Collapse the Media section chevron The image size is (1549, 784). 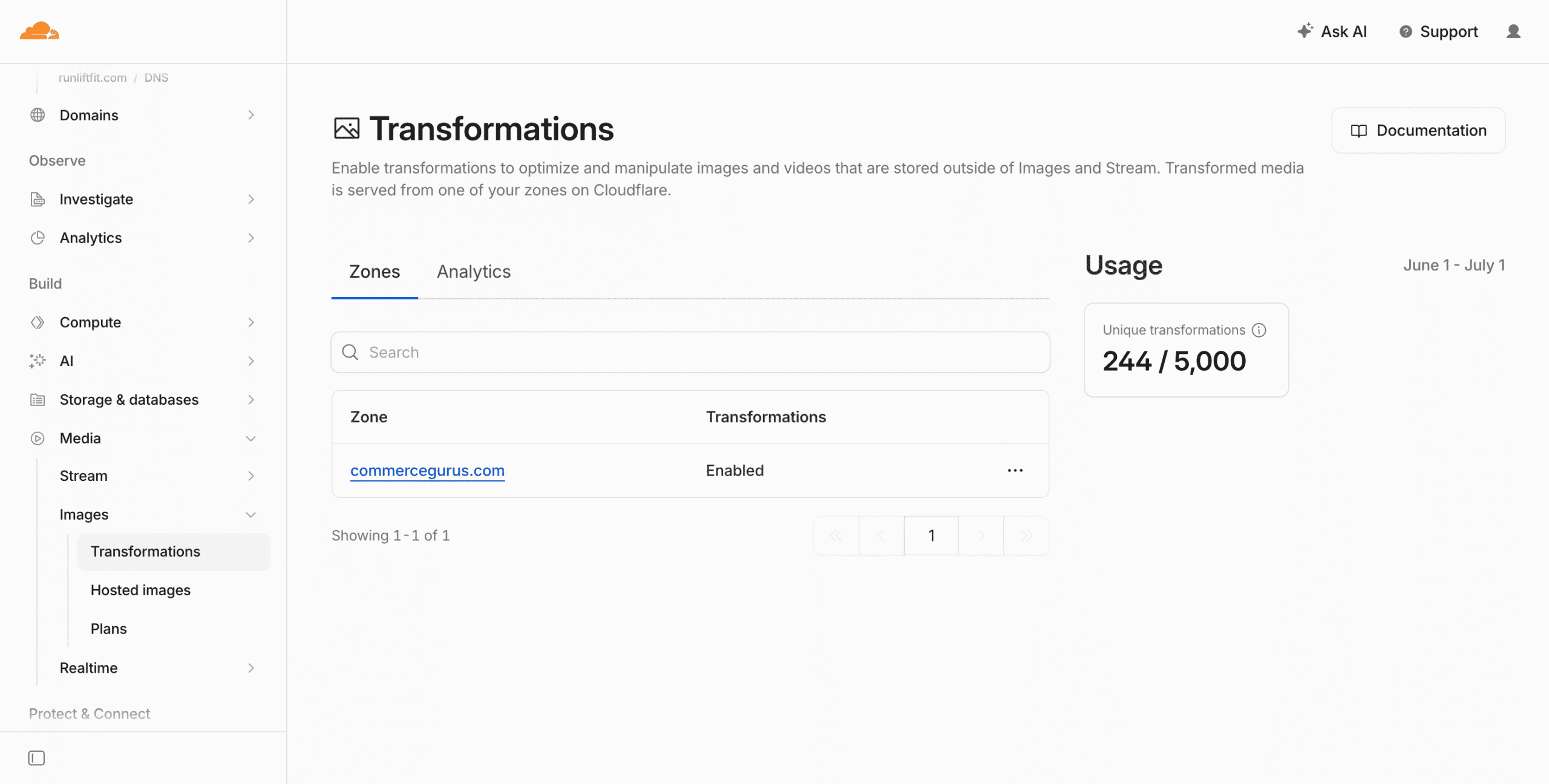(x=251, y=439)
